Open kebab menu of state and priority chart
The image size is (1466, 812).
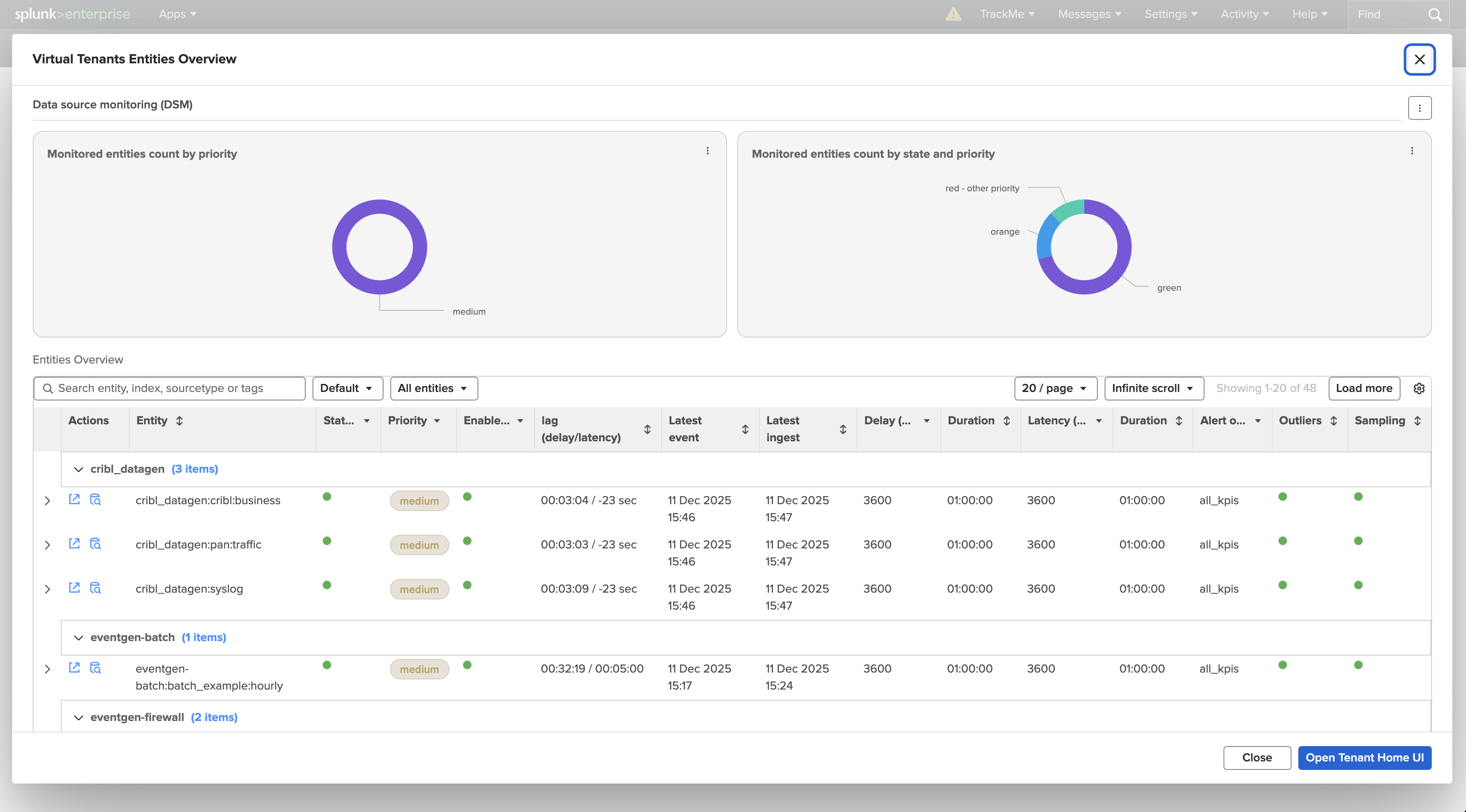pyautogui.click(x=1412, y=151)
